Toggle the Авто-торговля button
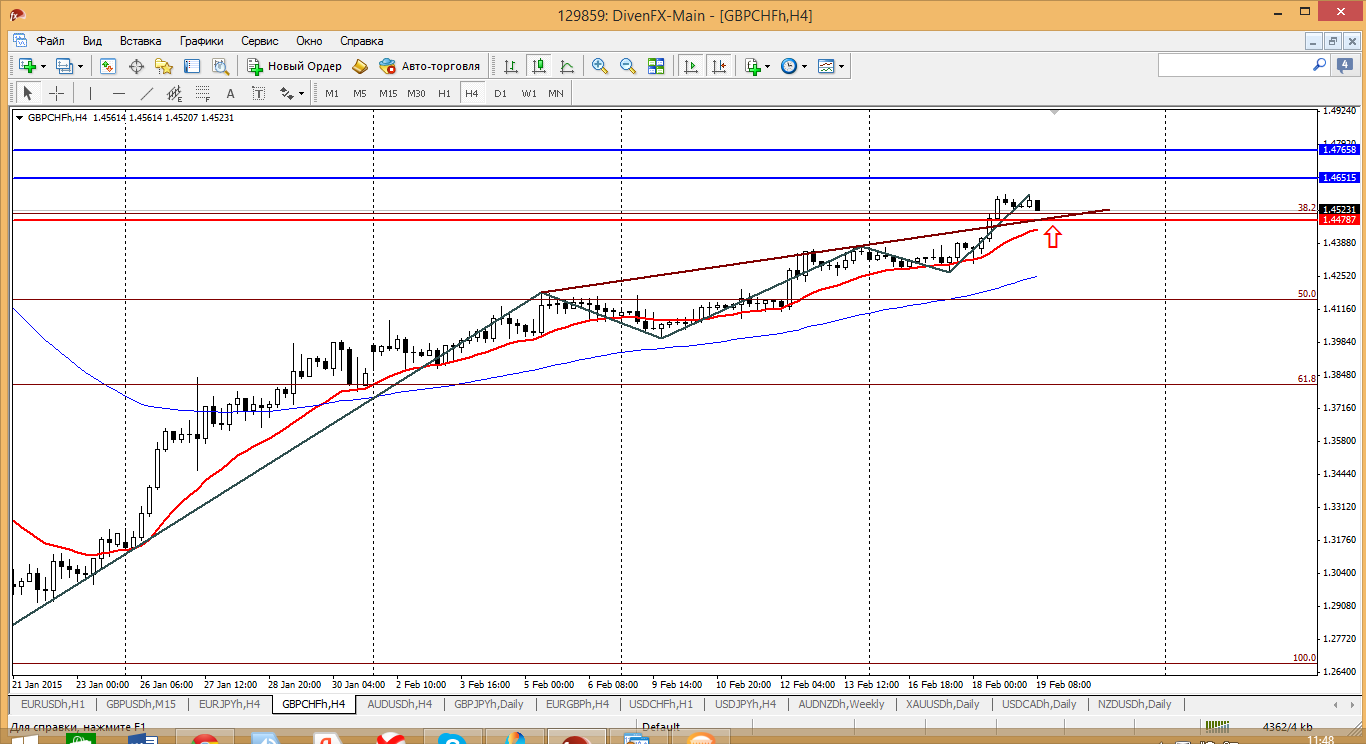This screenshot has height=744, width=1370. [430, 66]
